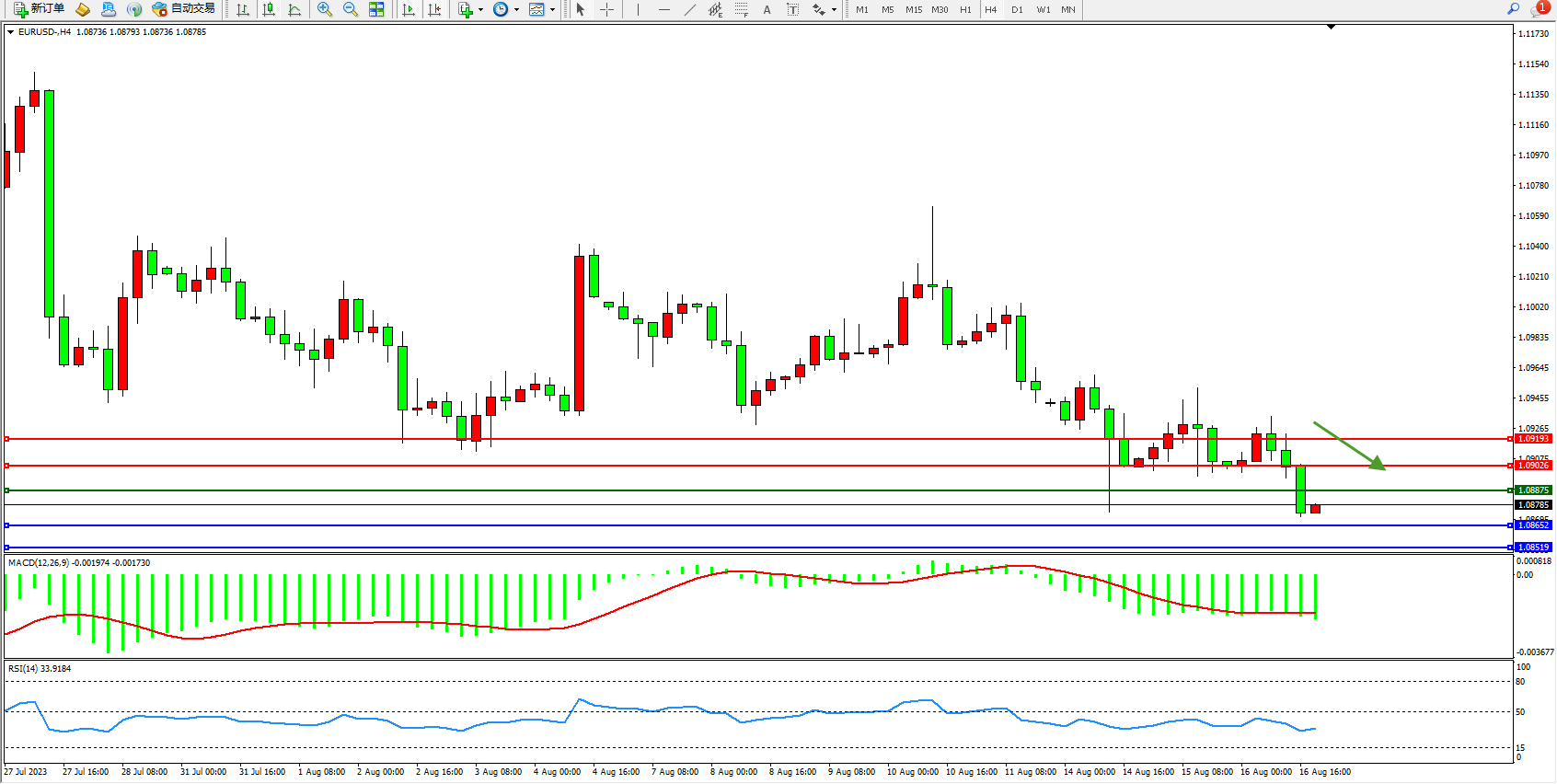Screen dimensions: 1557x784
Task: Zoom in on the chart
Action: coord(325,9)
